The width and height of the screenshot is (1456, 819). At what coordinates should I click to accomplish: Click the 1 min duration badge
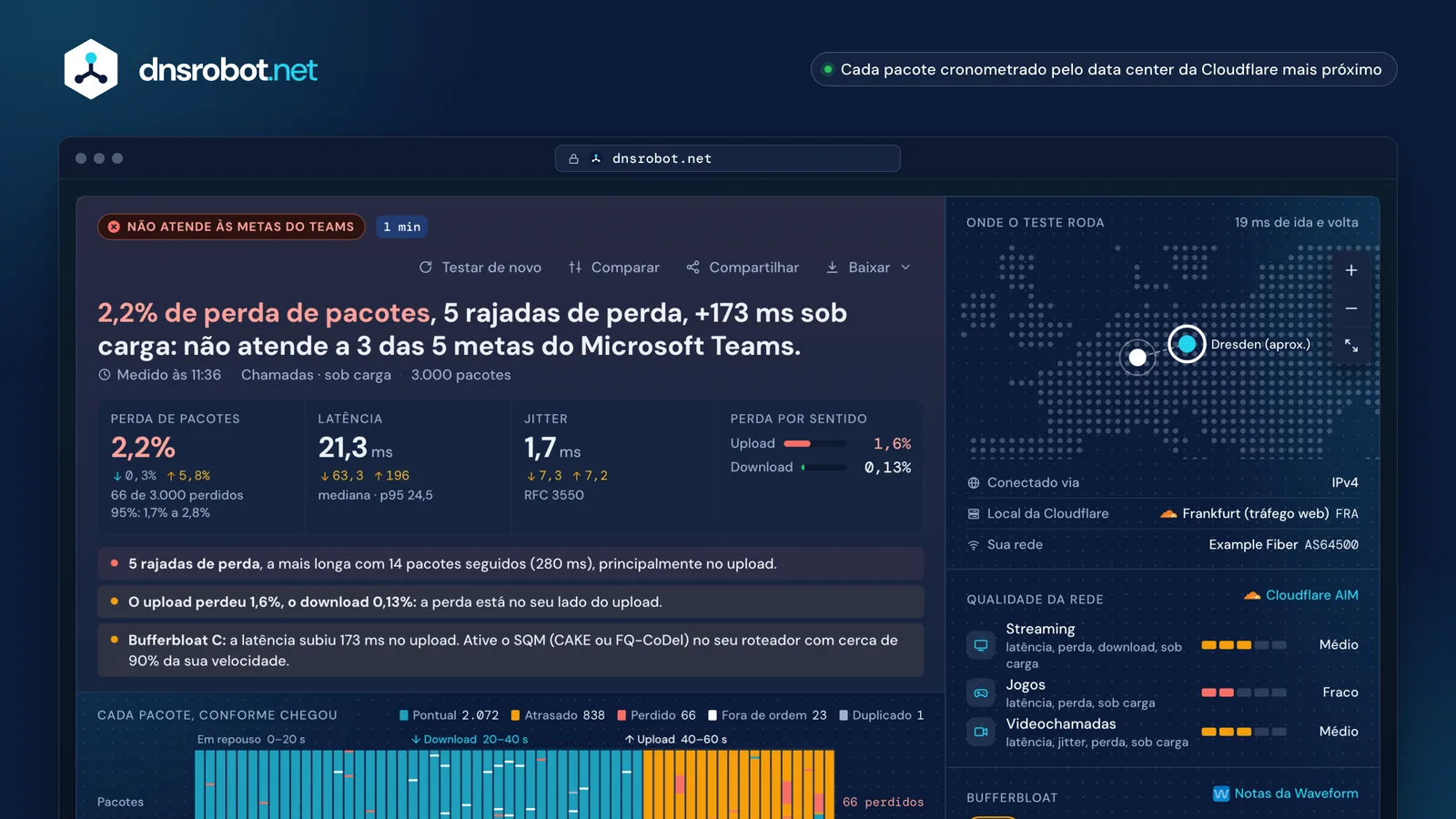point(402,227)
